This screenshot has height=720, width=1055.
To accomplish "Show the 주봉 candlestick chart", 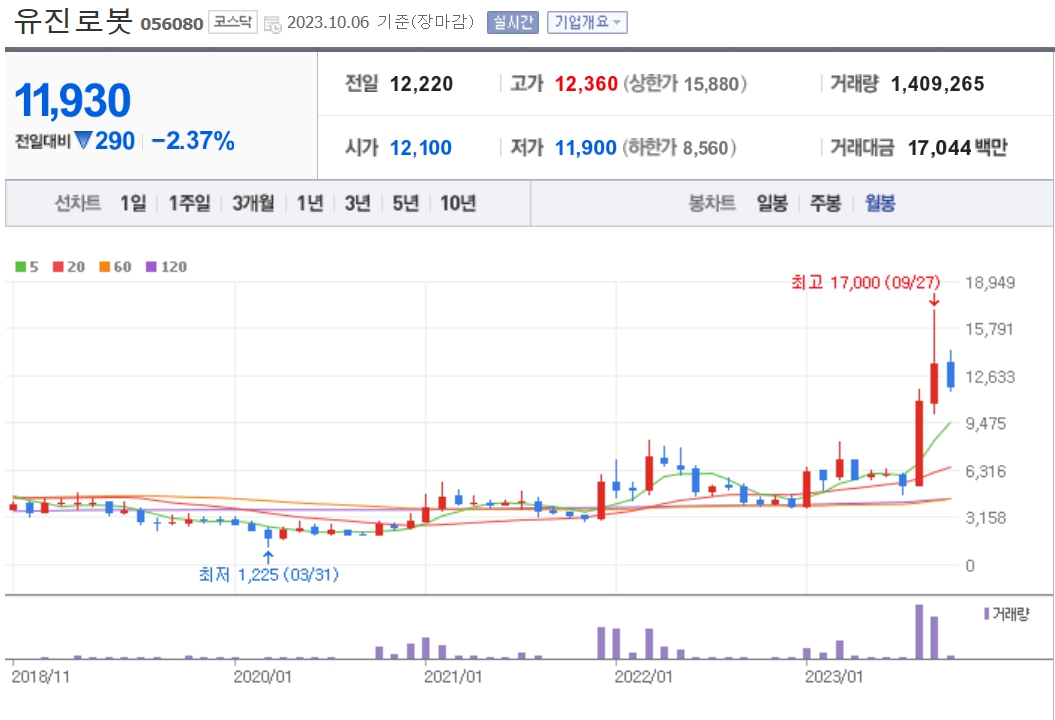I will click(x=825, y=203).
